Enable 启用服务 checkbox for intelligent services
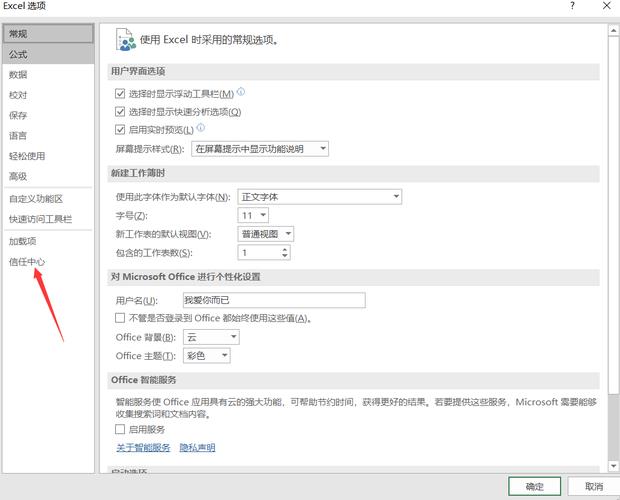This screenshot has height=500, width=620. pos(121,429)
